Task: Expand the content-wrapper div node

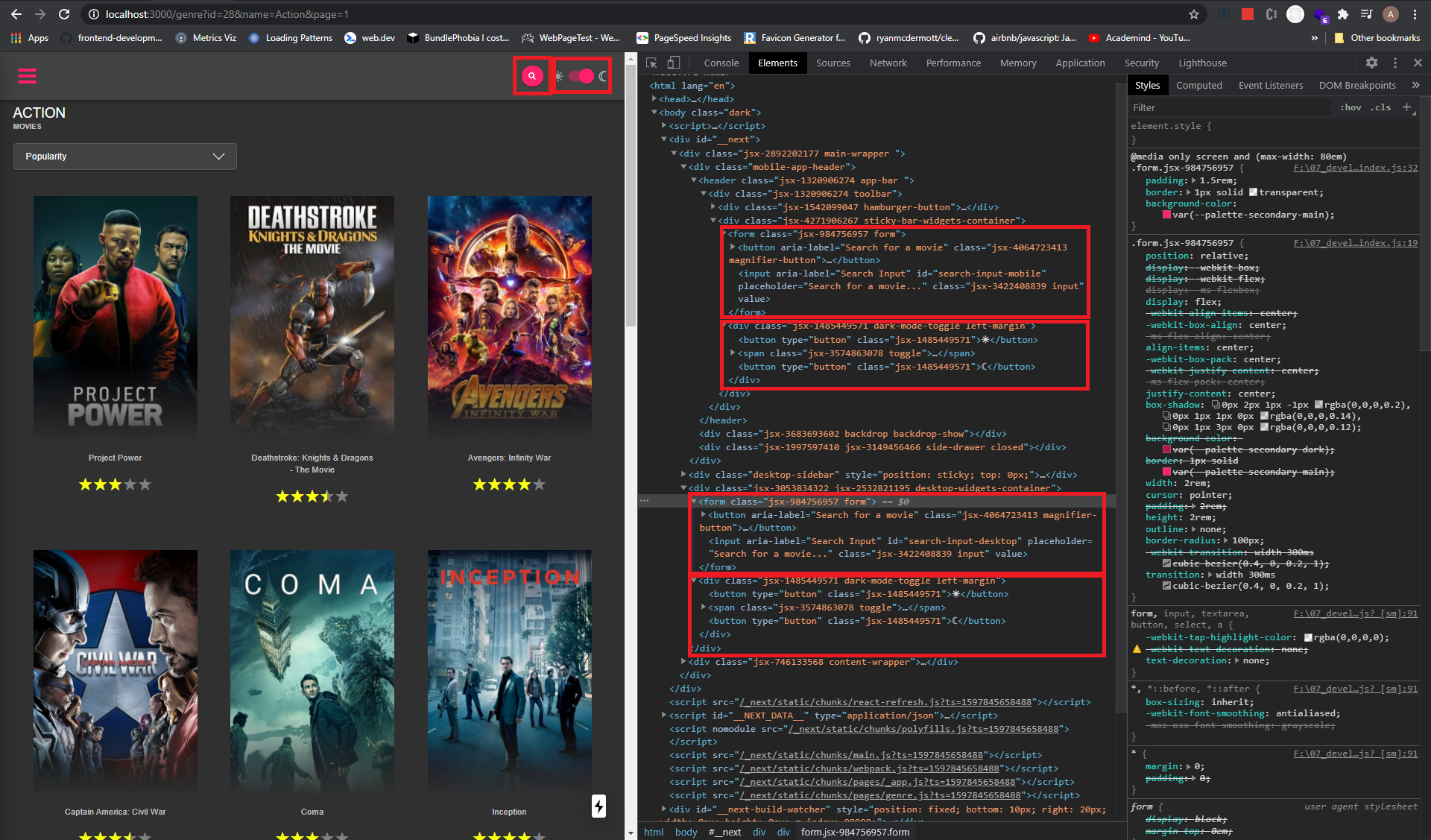Action: 683,662
